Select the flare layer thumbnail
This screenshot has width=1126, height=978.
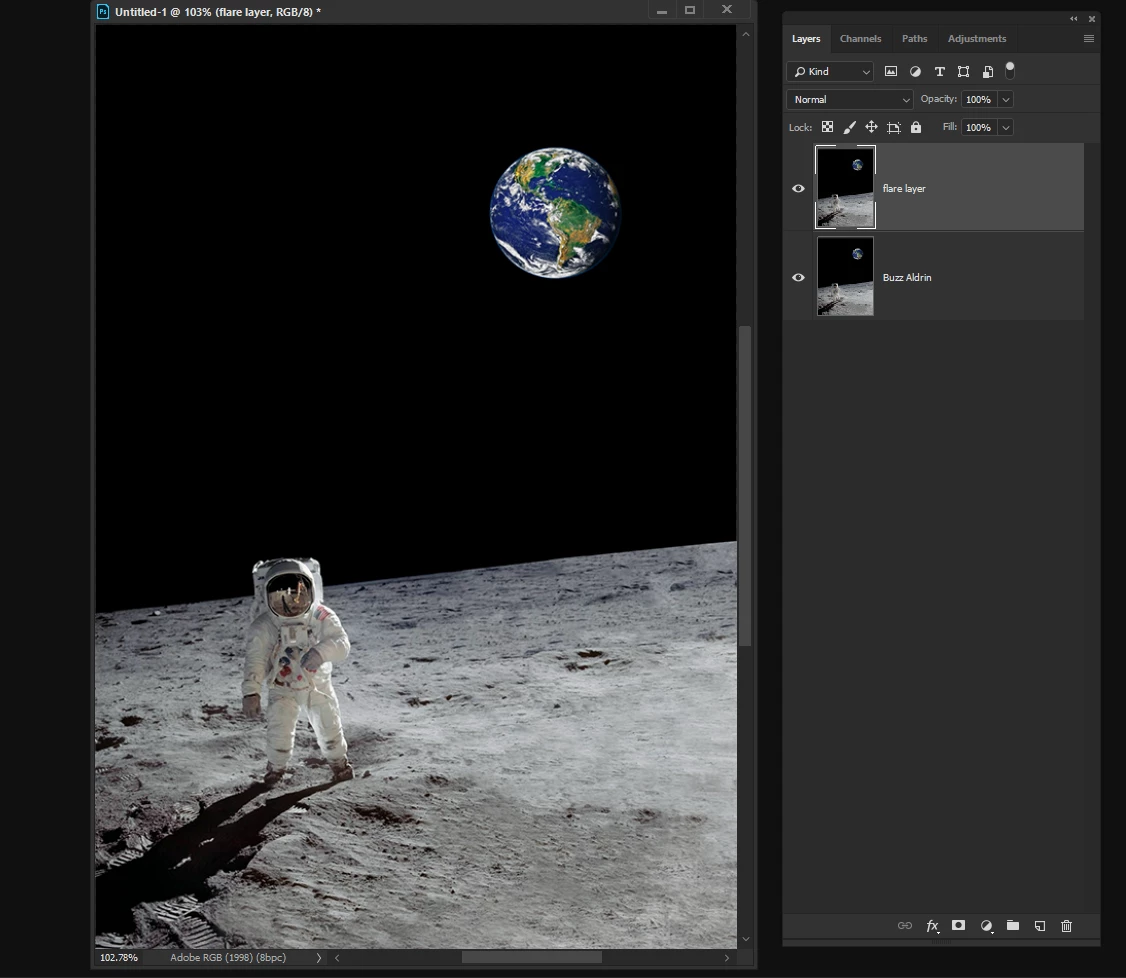[x=845, y=187]
